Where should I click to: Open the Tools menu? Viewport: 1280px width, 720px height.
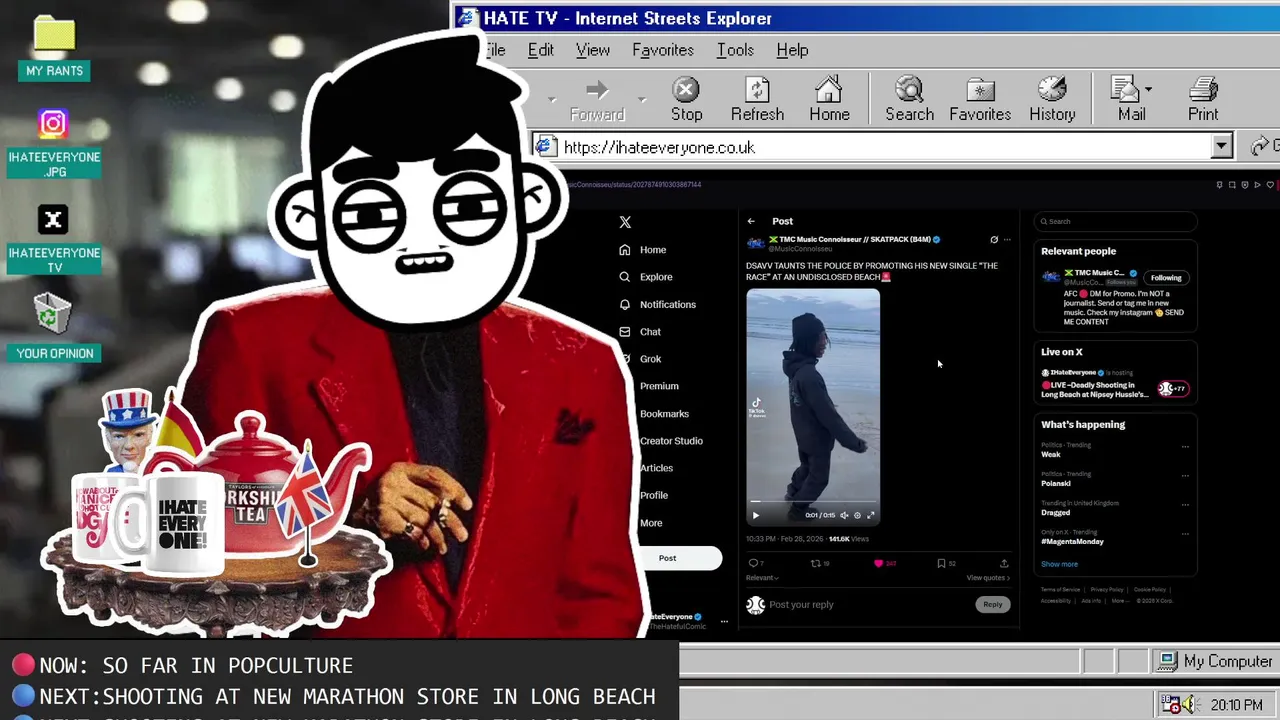(x=735, y=50)
